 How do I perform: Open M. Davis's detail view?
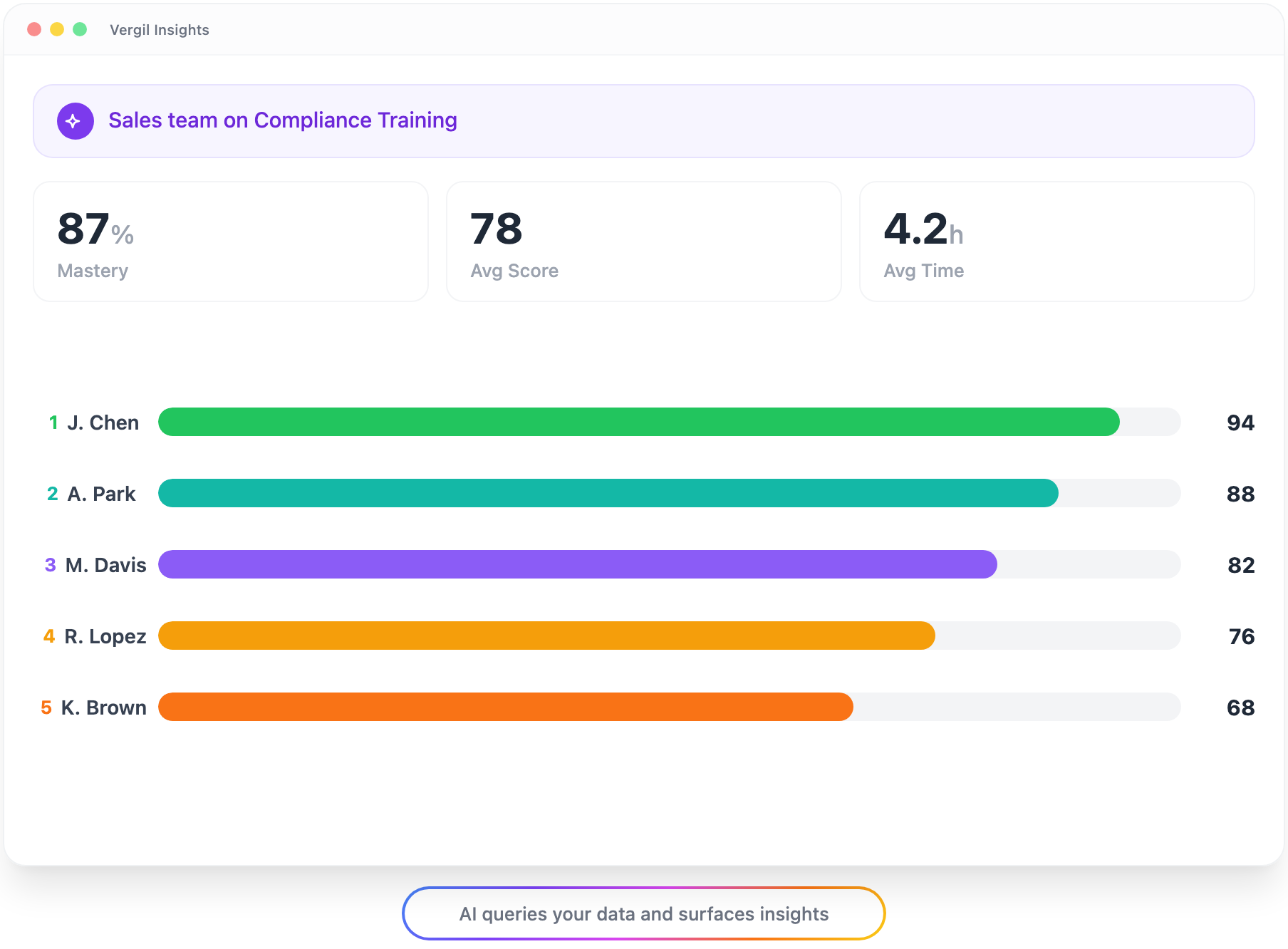click(105, 564)
